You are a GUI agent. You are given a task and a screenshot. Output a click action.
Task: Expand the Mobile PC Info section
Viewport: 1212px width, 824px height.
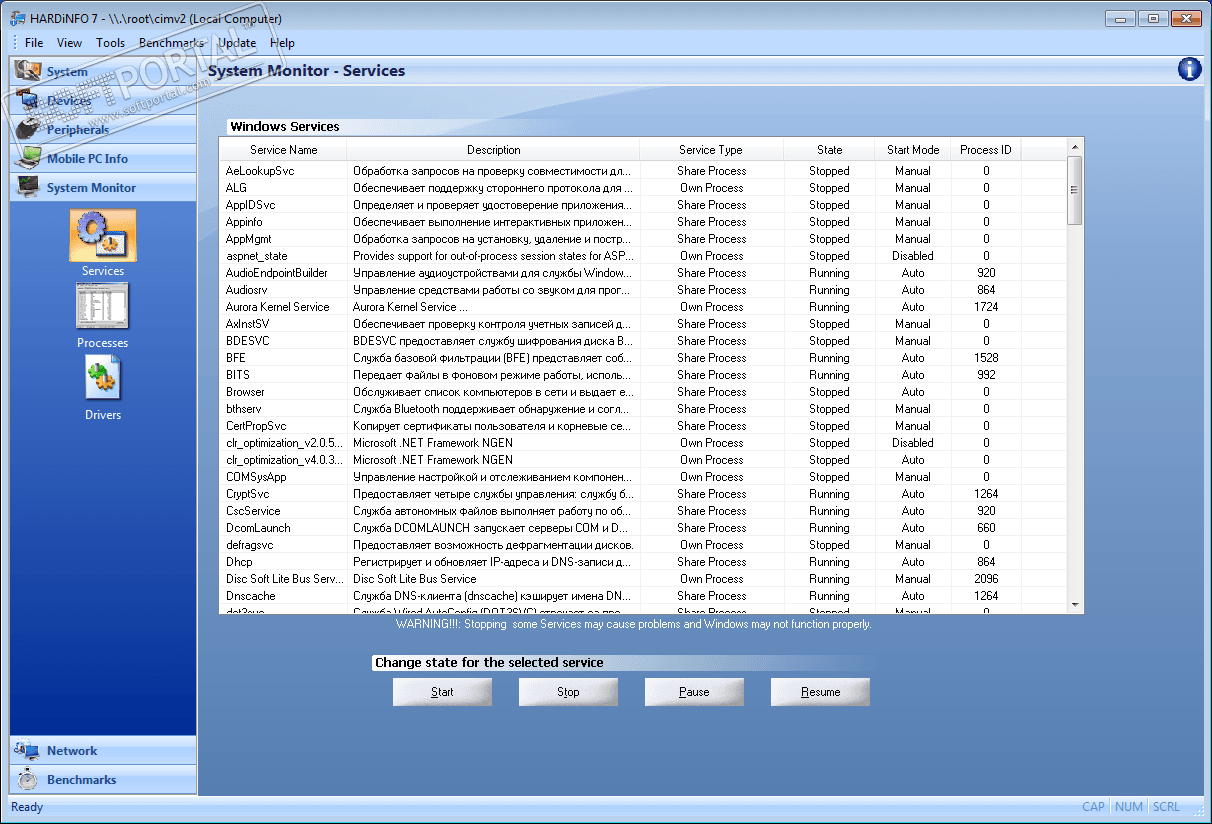click(x=103, y=158)
